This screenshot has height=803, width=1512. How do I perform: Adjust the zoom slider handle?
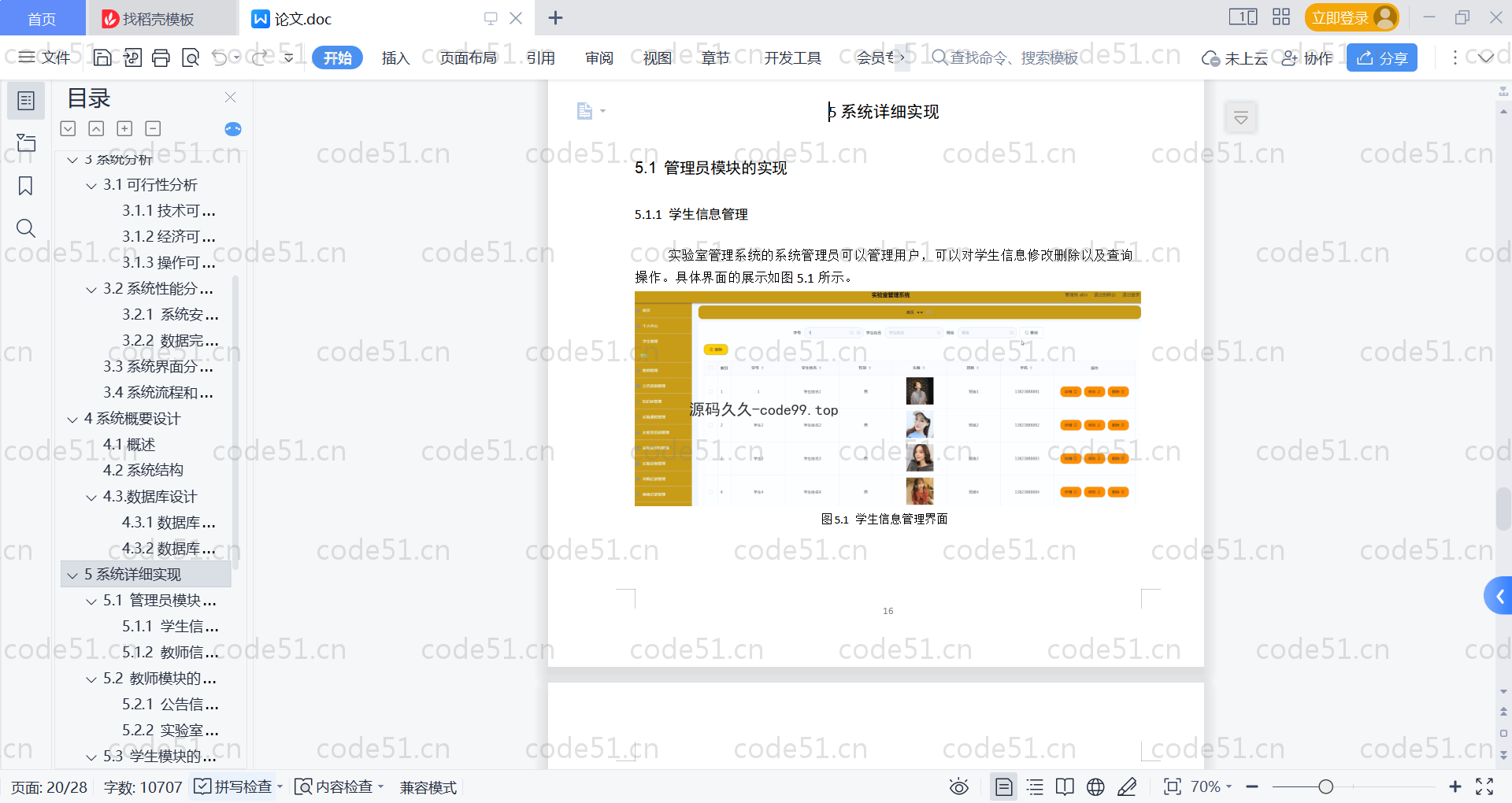[1325, 786]
